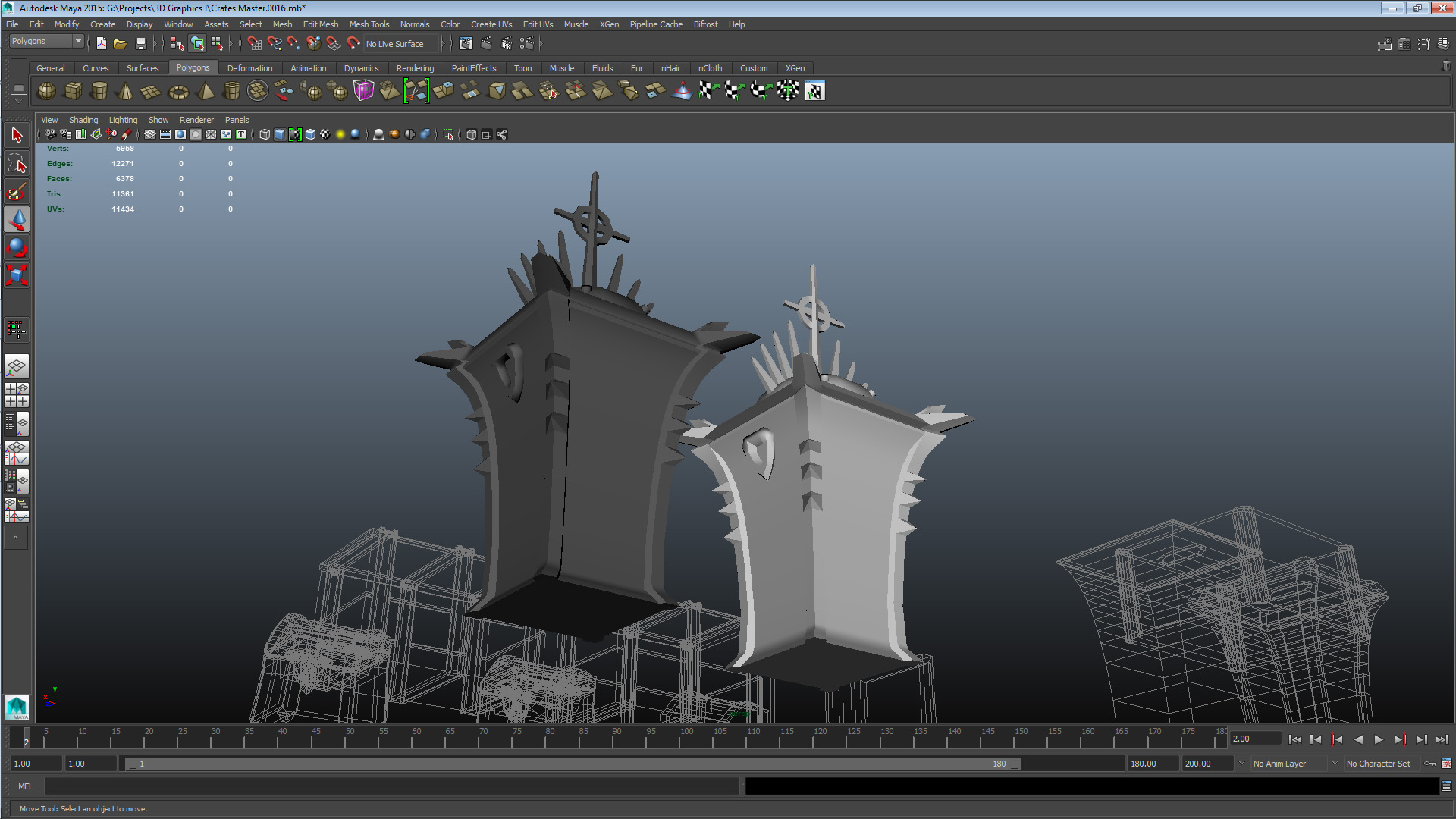1456x819 pixels.
Task: Select the Rotate tool in the toolbox
Action: pyautogui.click(x=17, y=247)
